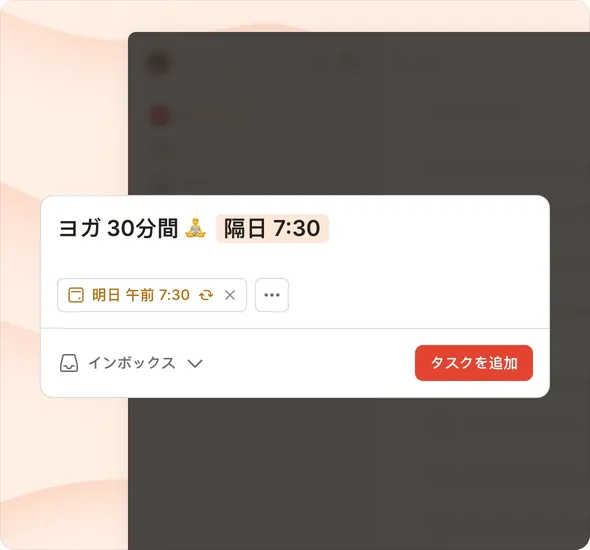This screenshot has height=550, width=590.
Task: Click the blurred dark avatar in the top-left of the panel
Action: click(x=158, y=63)
